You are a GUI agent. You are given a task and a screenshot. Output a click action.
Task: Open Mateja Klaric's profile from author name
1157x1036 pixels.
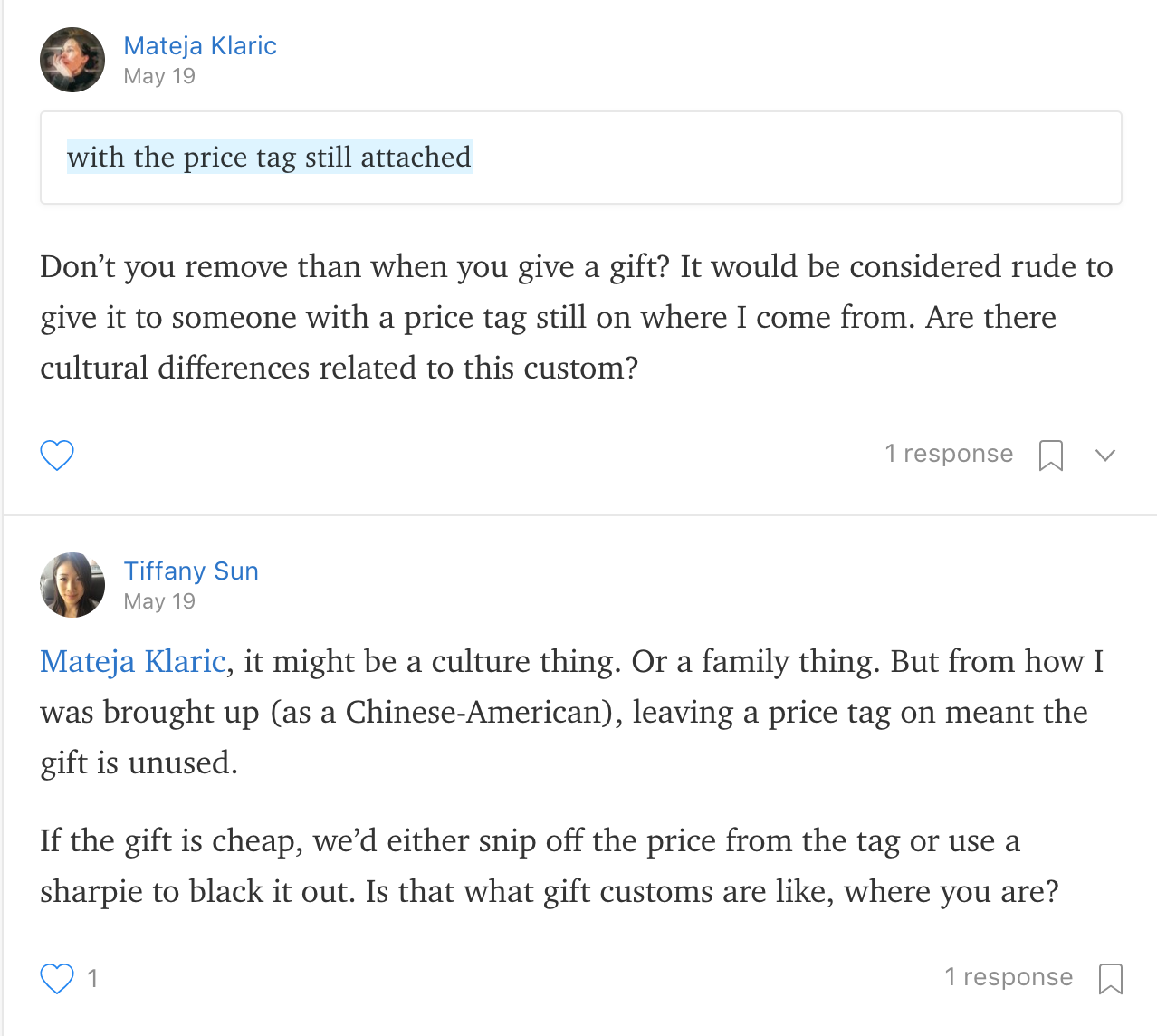[200, 46]
